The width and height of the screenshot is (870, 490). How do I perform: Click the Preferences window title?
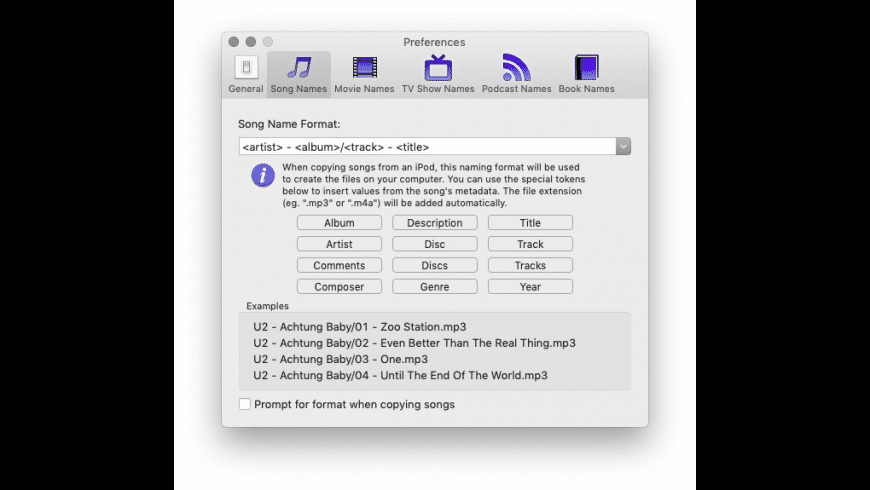pyautogui.click(x=434, y=42)
